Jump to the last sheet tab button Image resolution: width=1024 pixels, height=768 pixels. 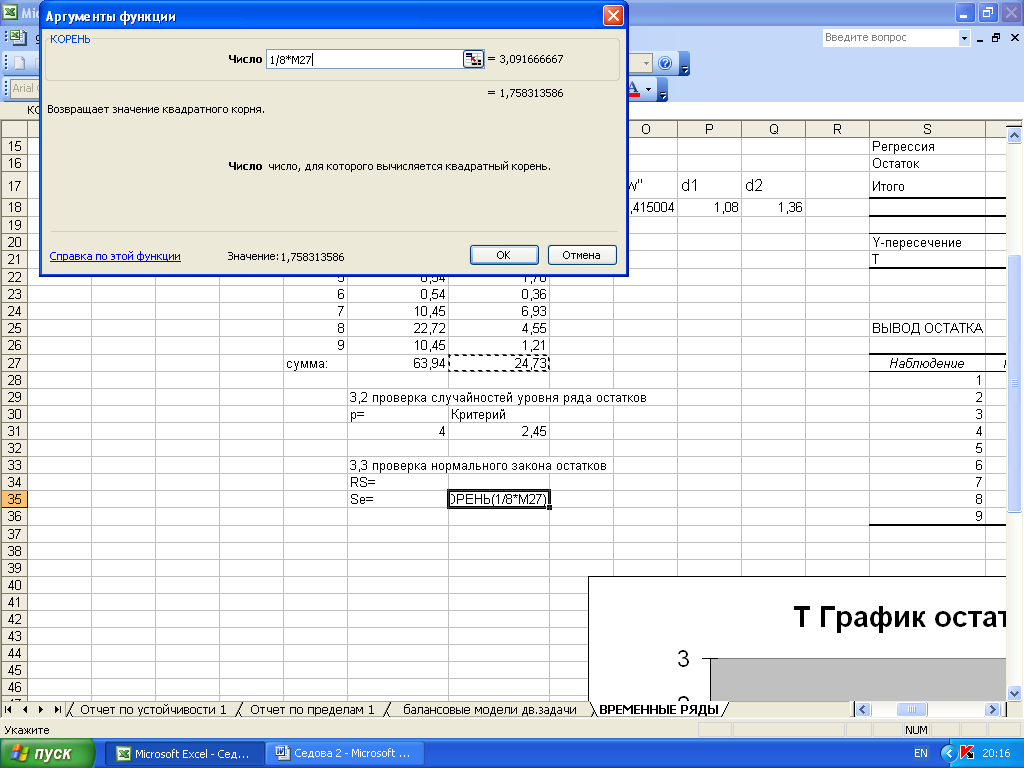(57, 709)
